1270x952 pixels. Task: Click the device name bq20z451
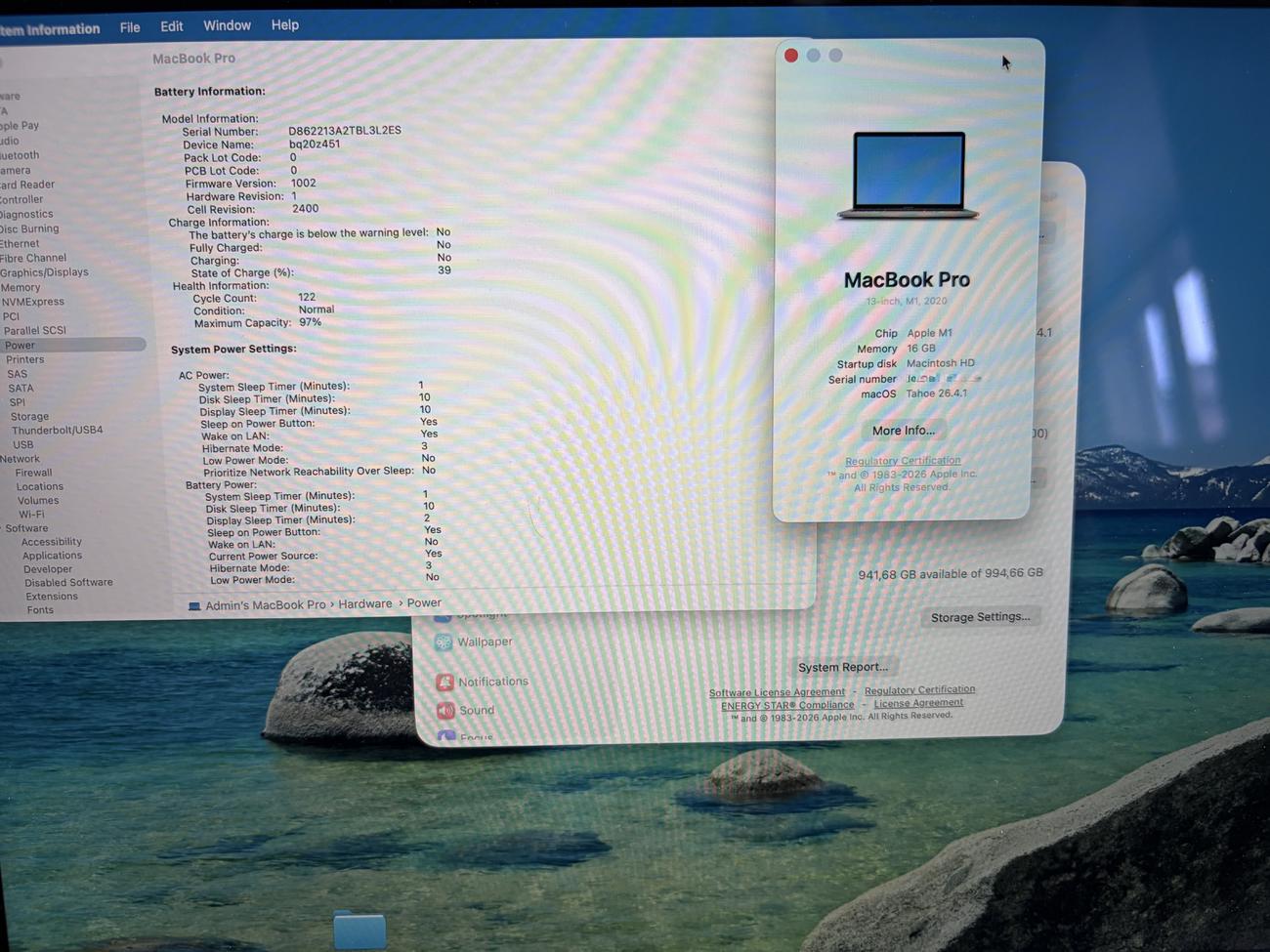pyautogui.click(x=315, y=145)
